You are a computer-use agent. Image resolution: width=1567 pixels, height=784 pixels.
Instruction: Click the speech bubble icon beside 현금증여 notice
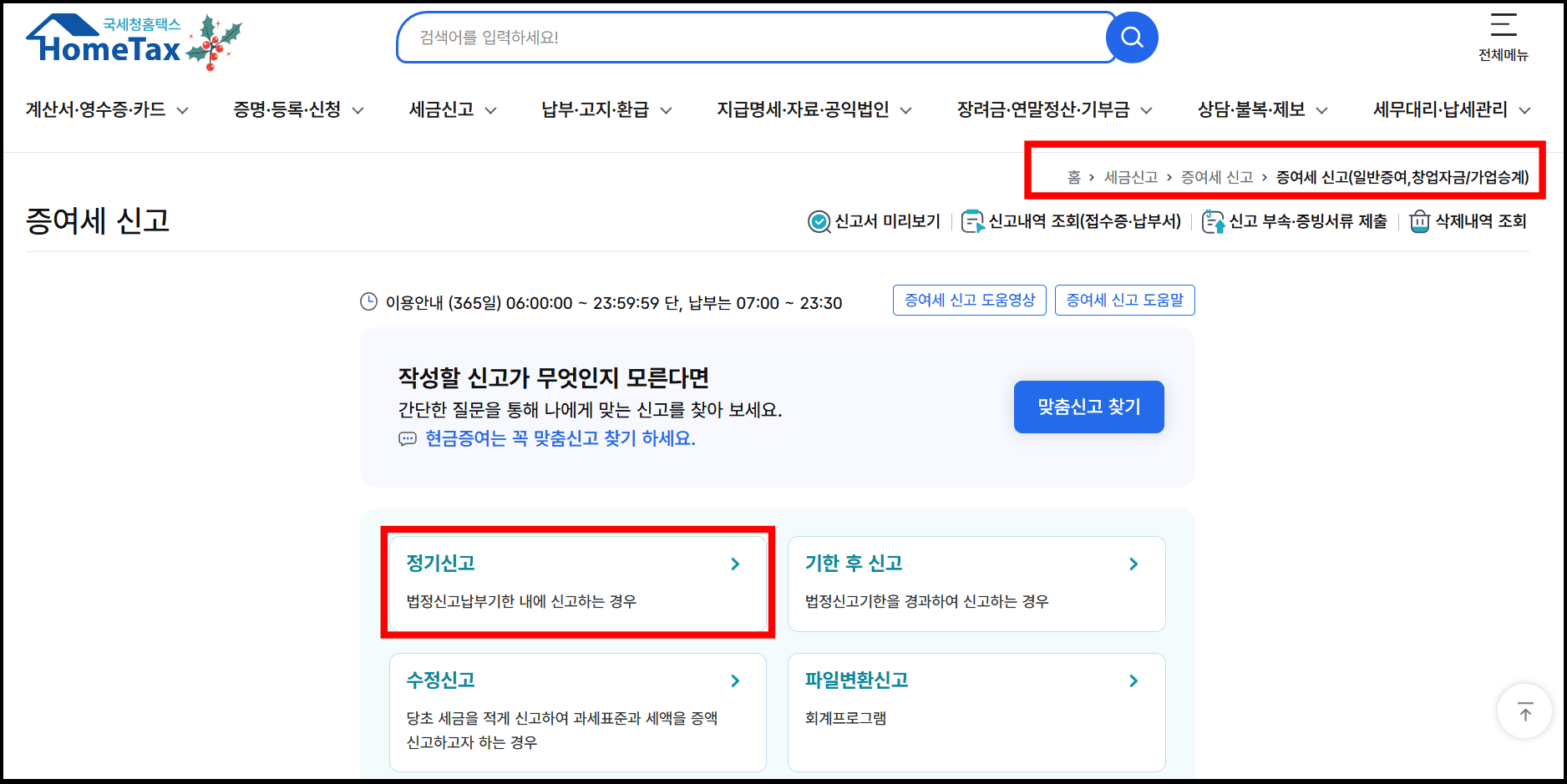pos(407,439)
